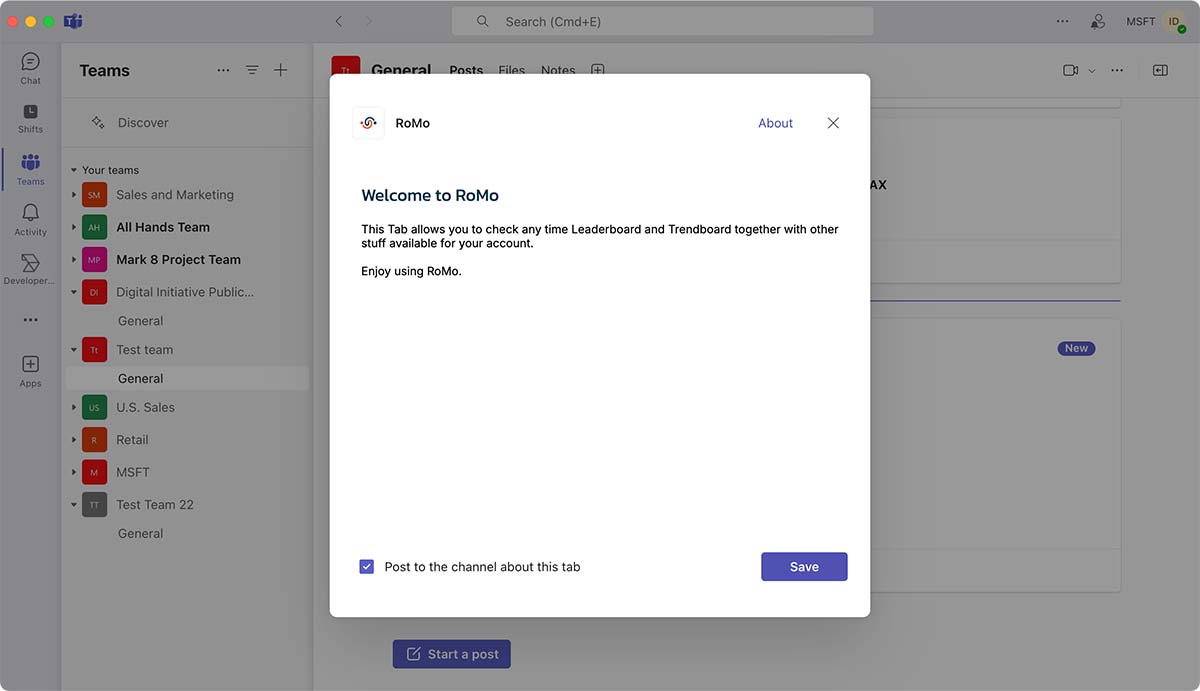Viewport: 1200px width, 691px height.
Task: Open the Shifts app
Action: coord(30,118)
